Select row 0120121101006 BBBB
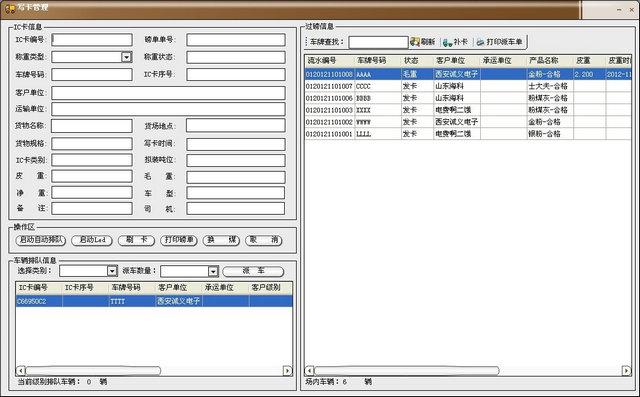 coord(468,98)
